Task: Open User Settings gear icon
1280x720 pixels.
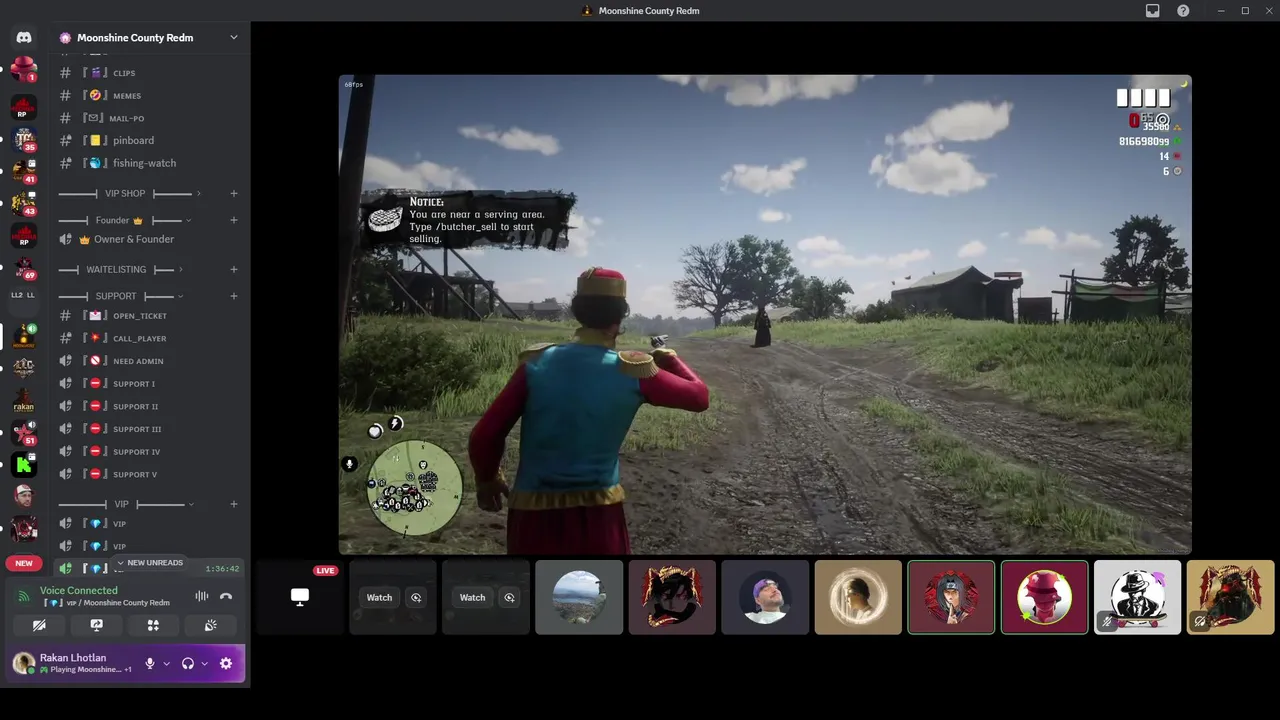Action: coord(226,663)
